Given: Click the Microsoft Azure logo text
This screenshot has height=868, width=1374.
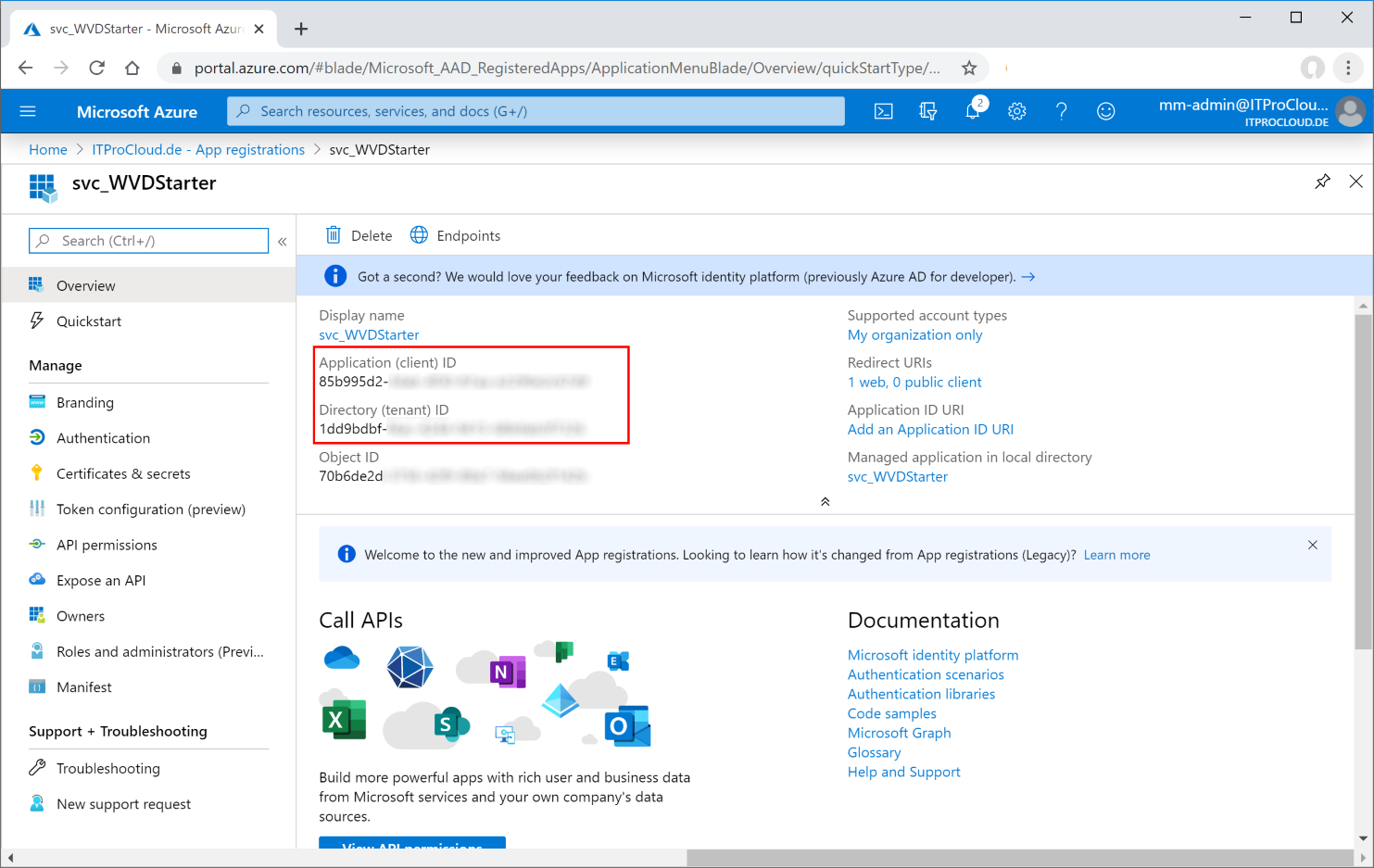Looking at the screenshot, I should (x=137, y=112).
